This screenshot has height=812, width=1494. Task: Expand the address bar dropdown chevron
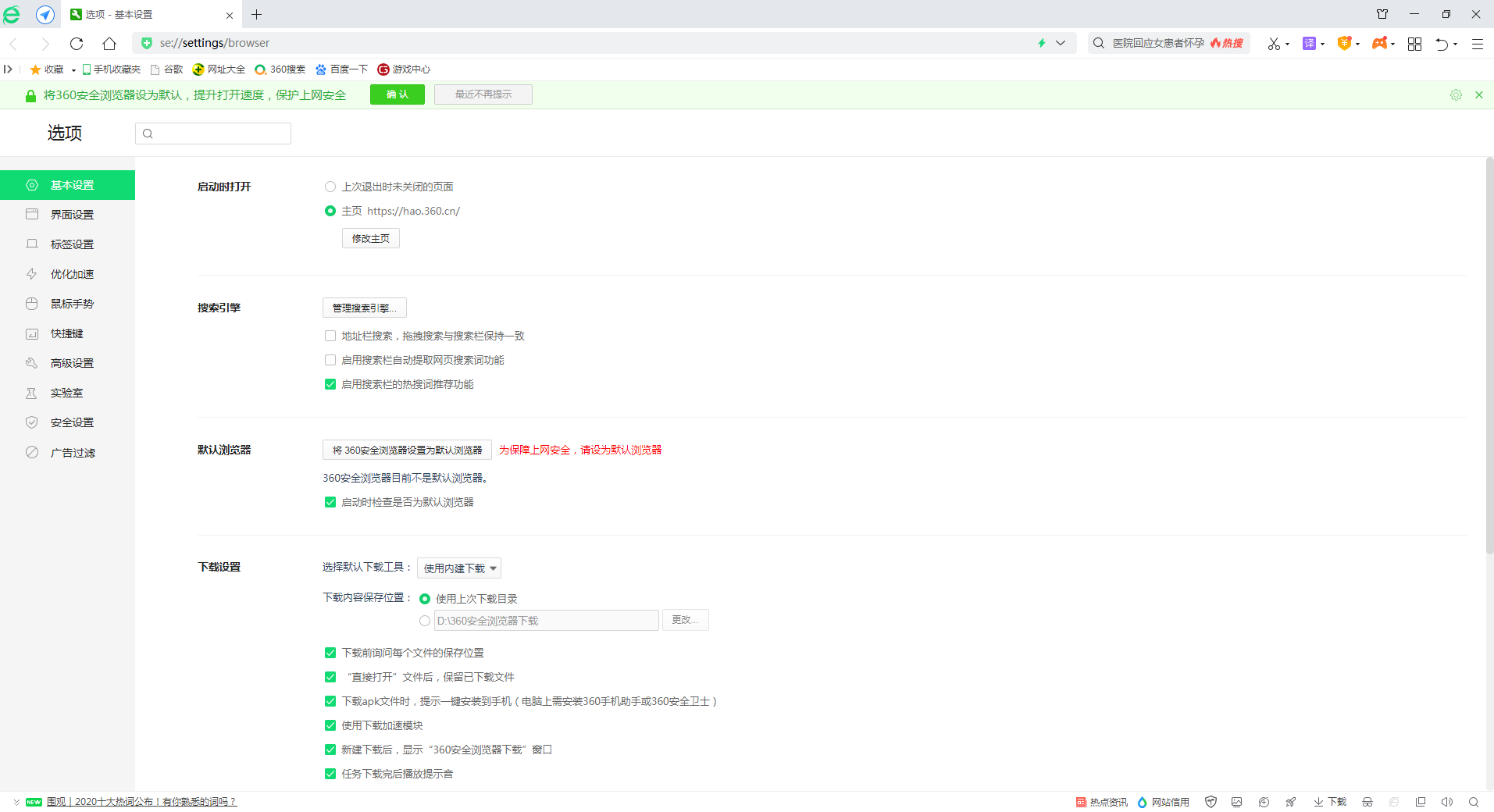pyautogui.click(x=1061, y=43)
